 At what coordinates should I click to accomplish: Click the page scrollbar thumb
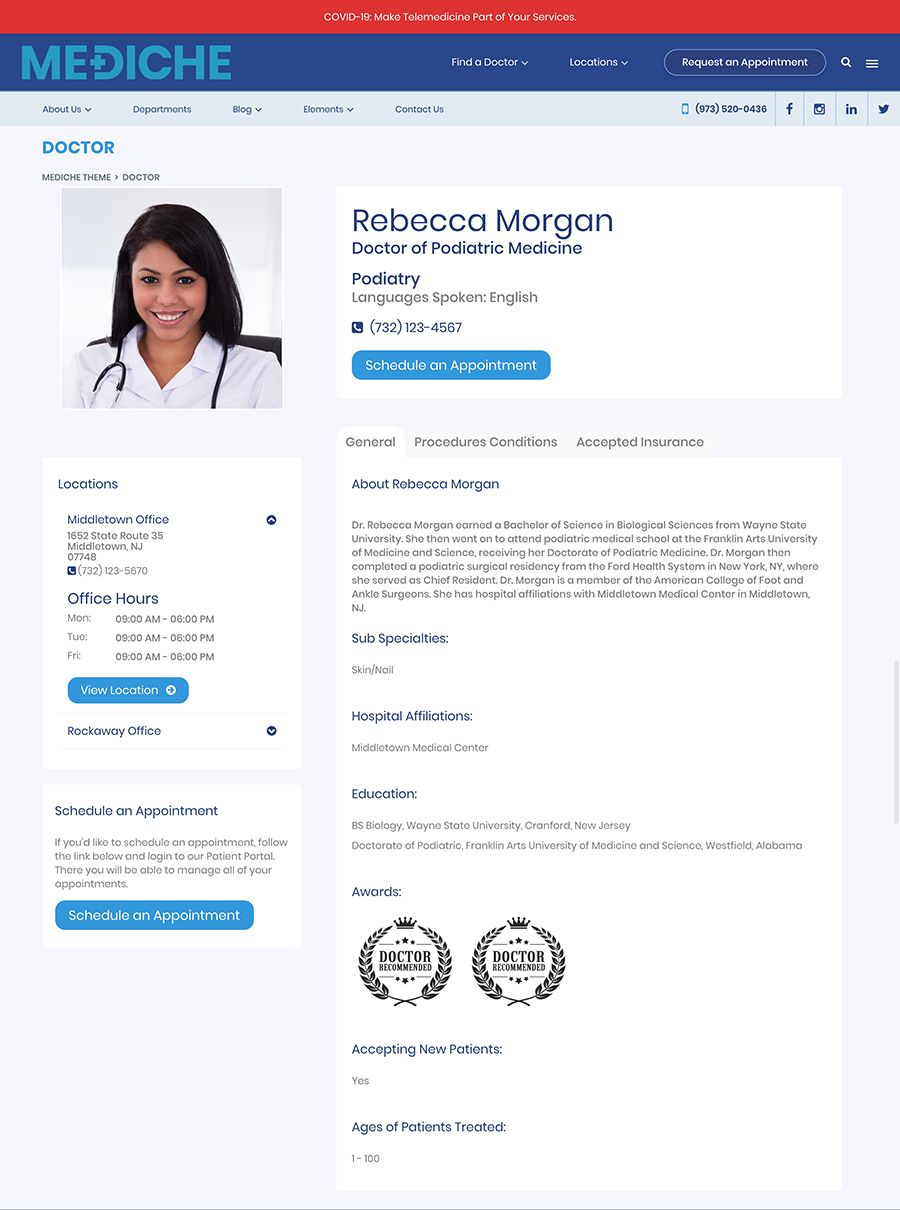[896, 742]
